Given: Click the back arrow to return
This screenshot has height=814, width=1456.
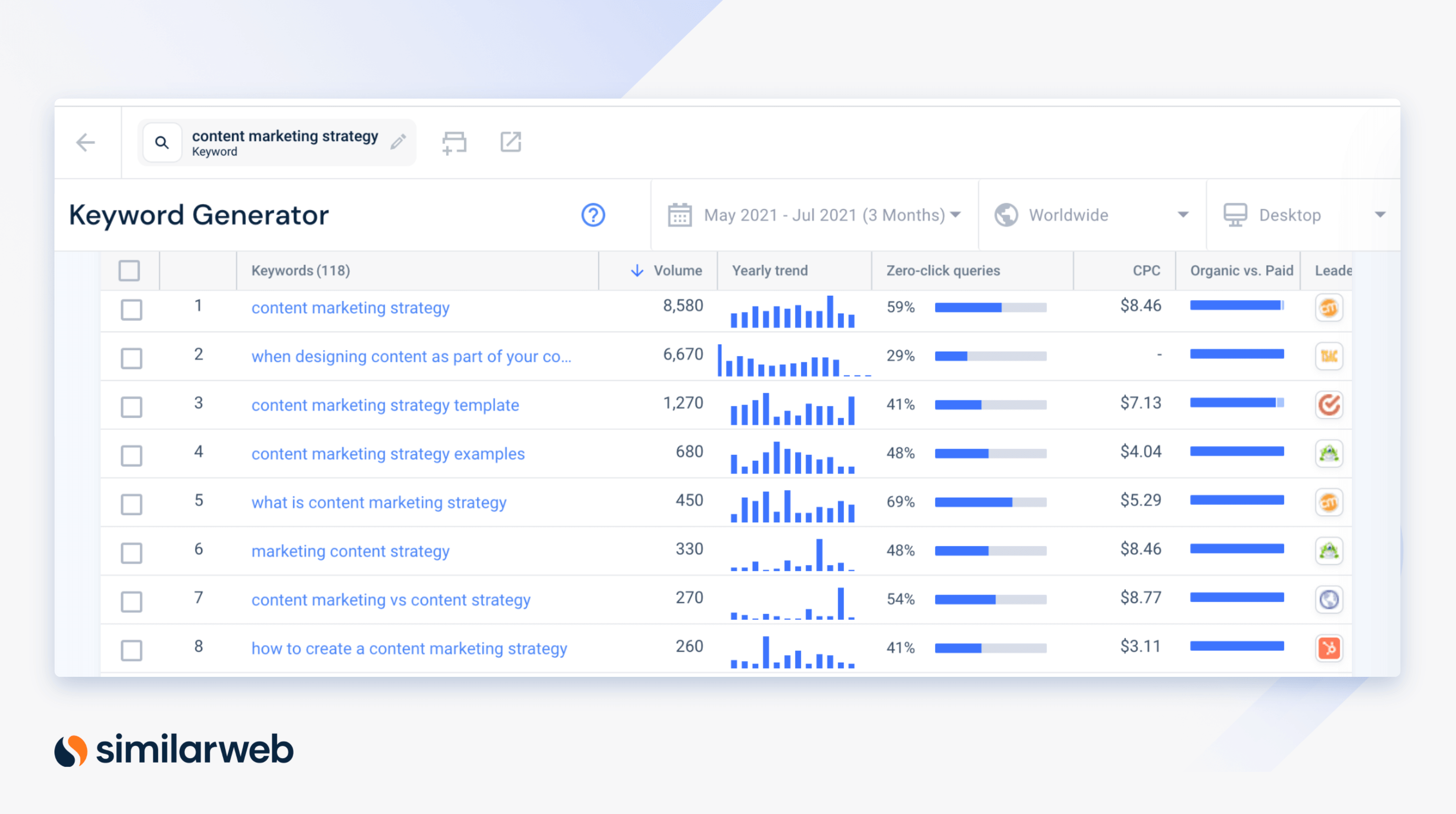Looking at the screenshot, I should tap(86, 142).
